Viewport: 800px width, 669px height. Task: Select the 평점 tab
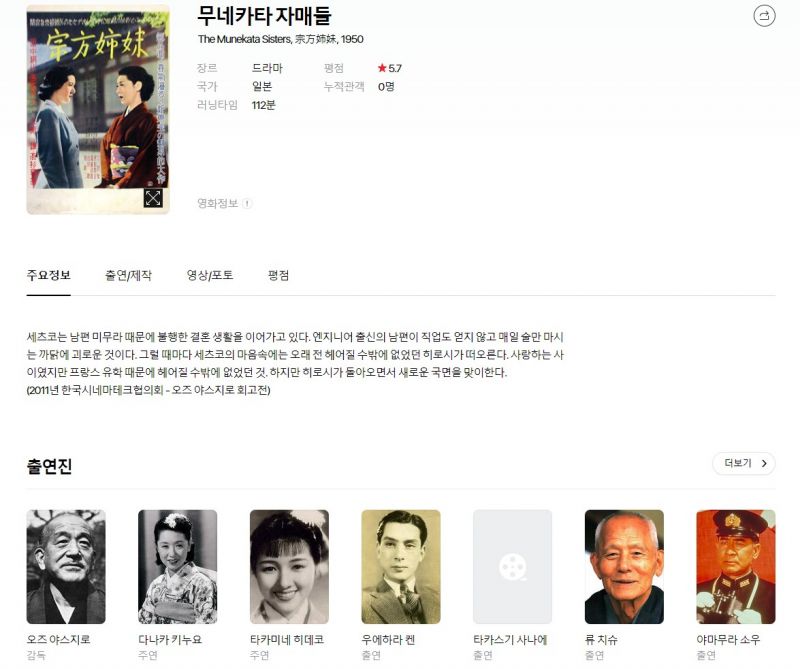pos(279,276)
